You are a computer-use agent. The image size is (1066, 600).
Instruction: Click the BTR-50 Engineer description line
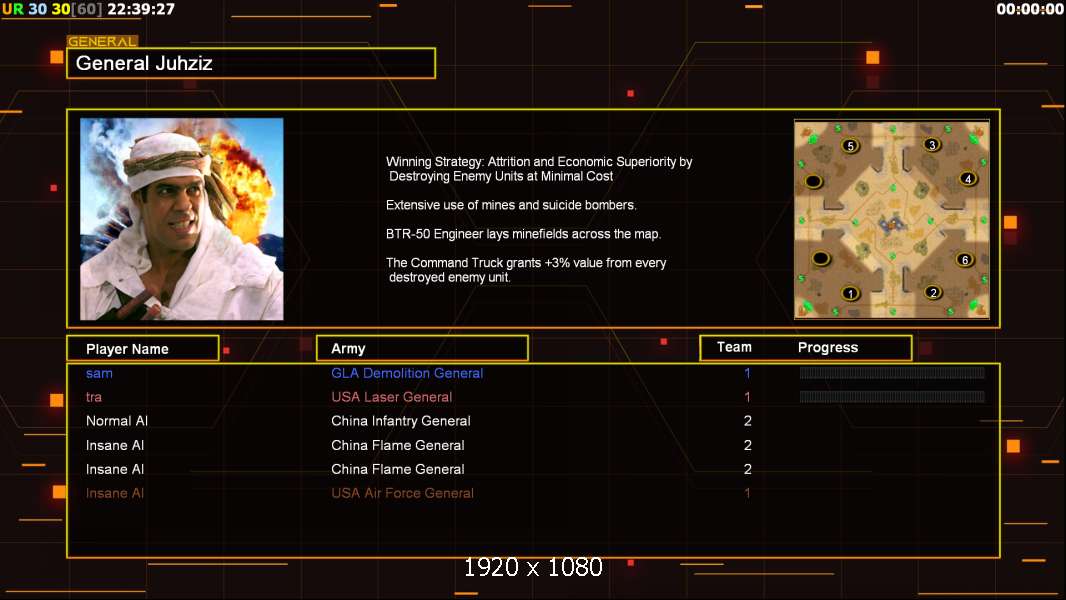[x=523, y=234]
